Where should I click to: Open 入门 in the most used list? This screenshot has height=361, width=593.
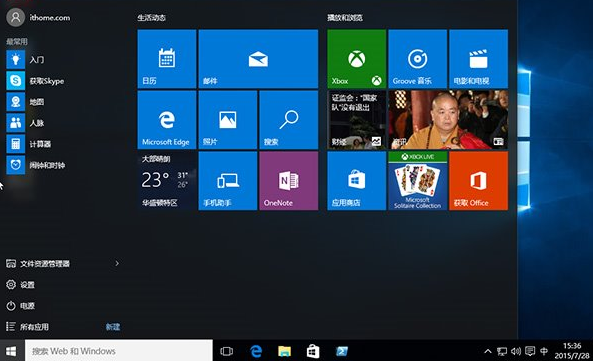point(64,60)
